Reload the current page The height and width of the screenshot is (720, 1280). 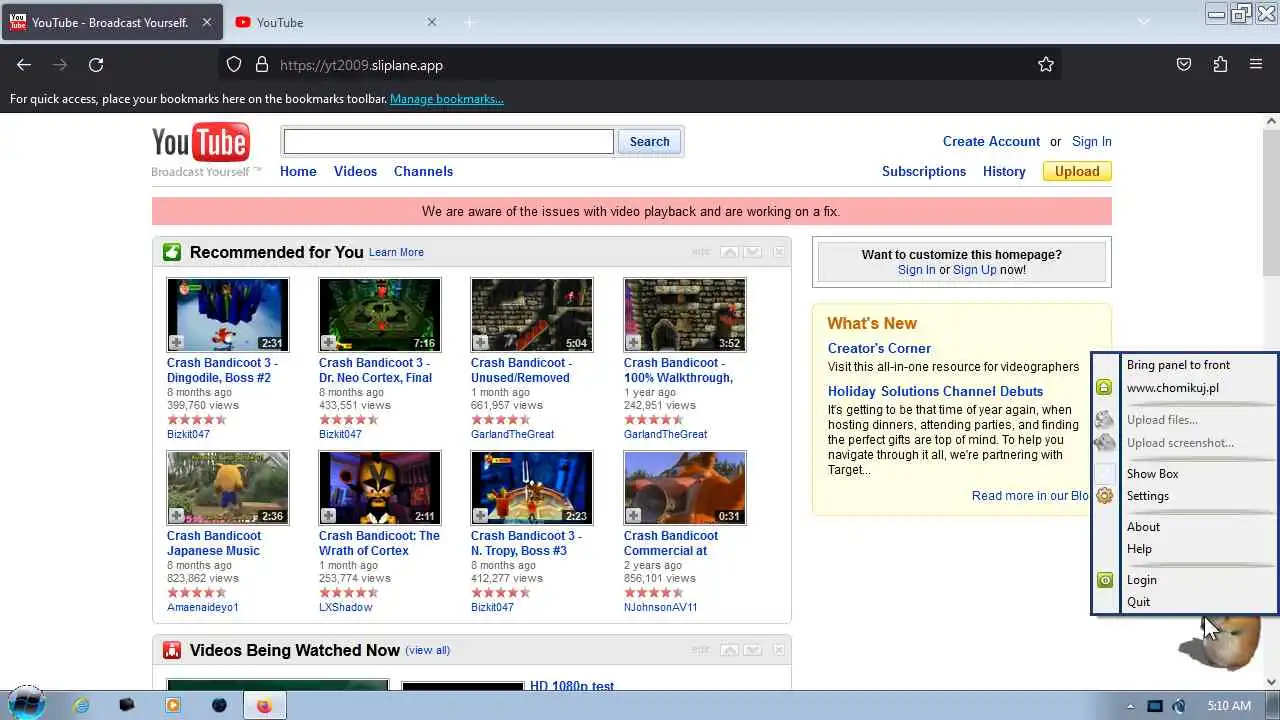tap(96, 64)
